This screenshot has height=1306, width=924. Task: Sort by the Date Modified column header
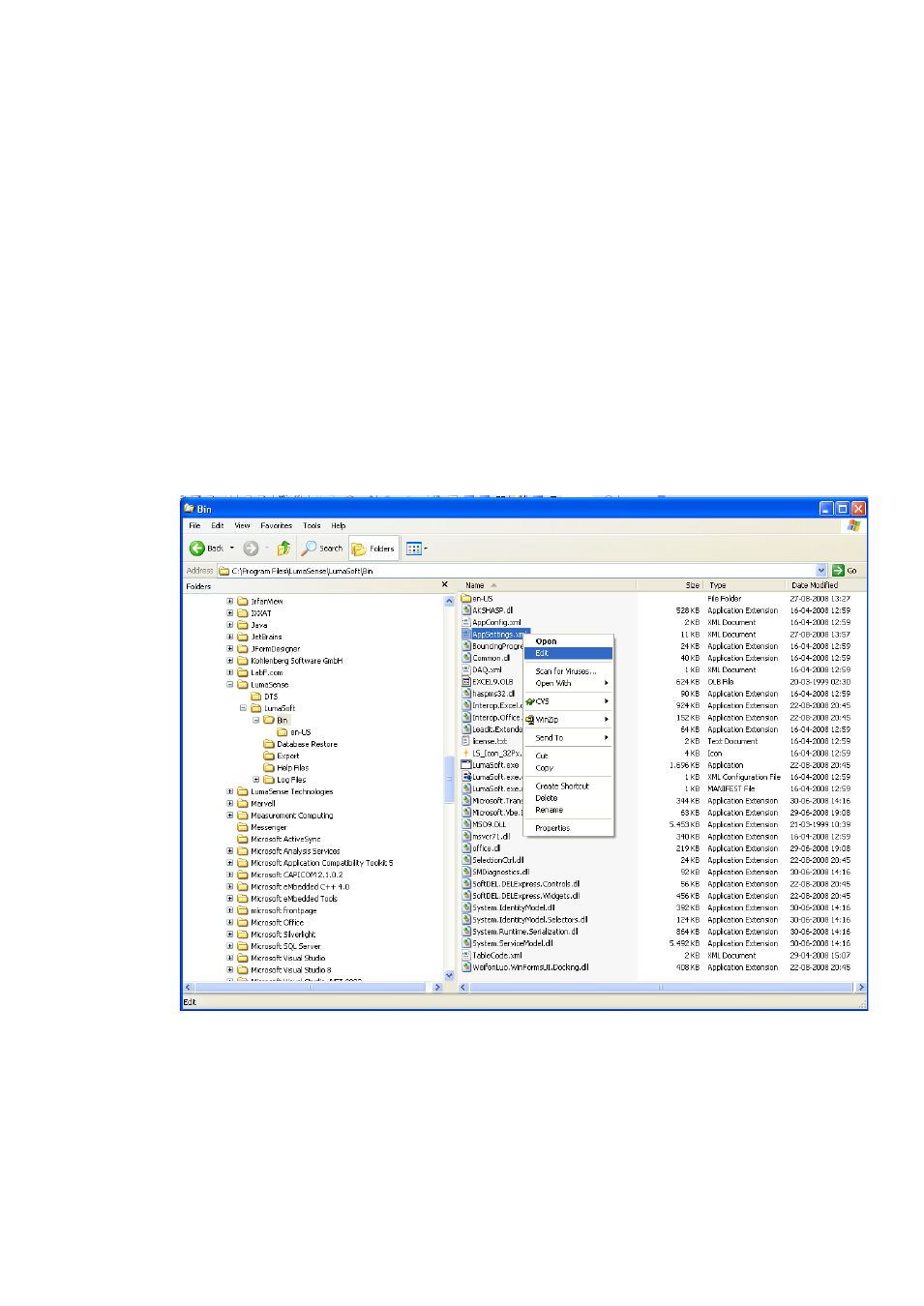pyautogui.click(x=825, y=585)
